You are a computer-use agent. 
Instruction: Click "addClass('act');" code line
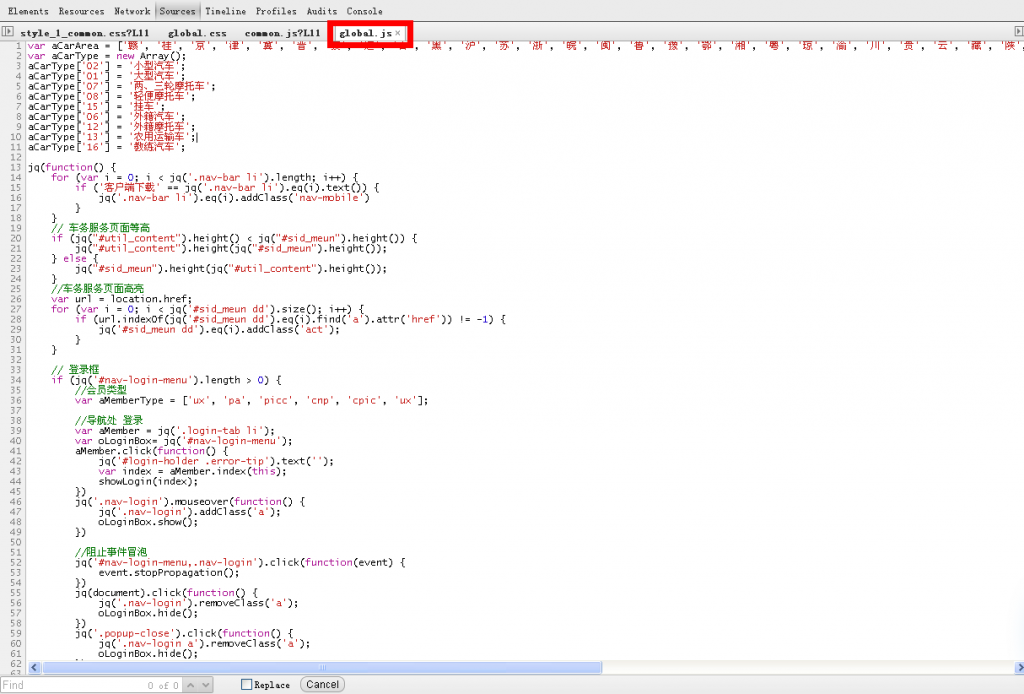(x=219, y=330)
